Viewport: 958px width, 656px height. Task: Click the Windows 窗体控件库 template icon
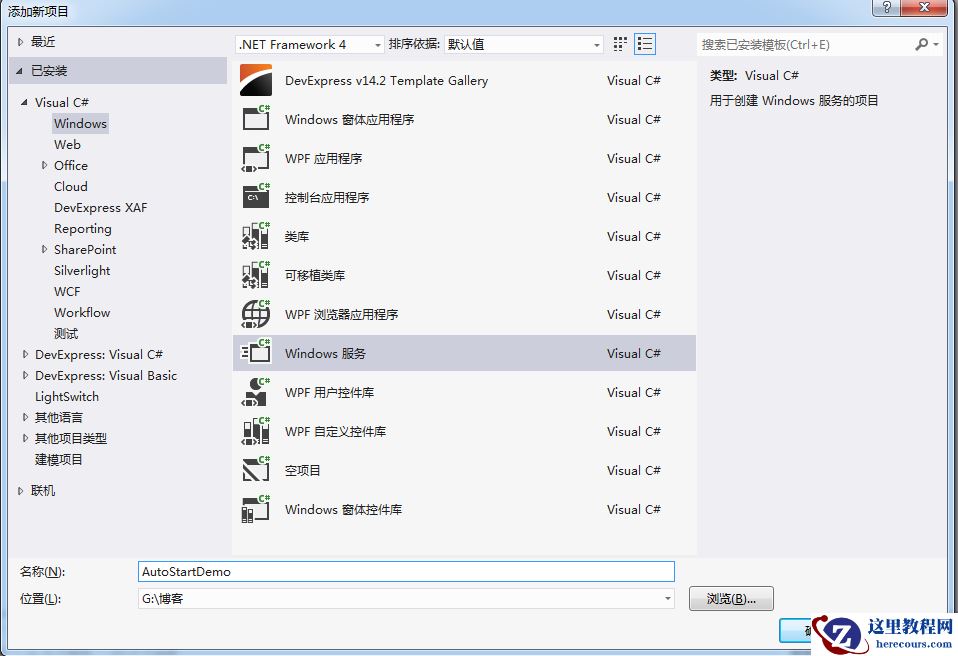coord(256,509)
